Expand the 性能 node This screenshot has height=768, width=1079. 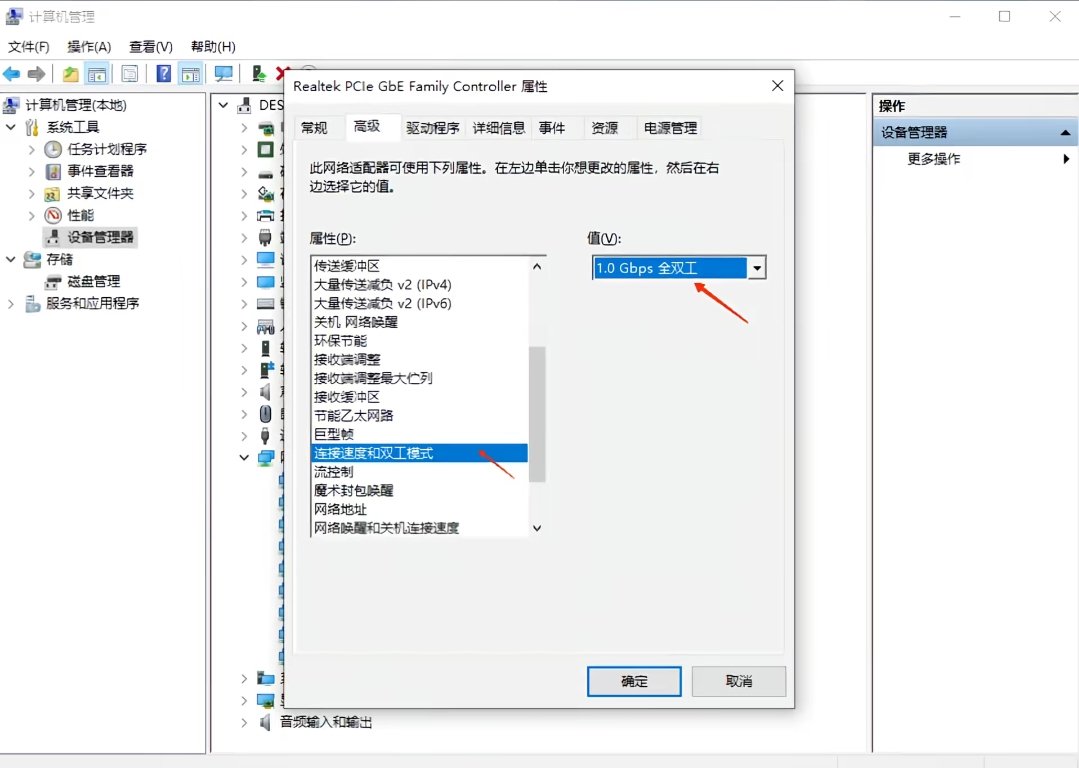[32, 215]
